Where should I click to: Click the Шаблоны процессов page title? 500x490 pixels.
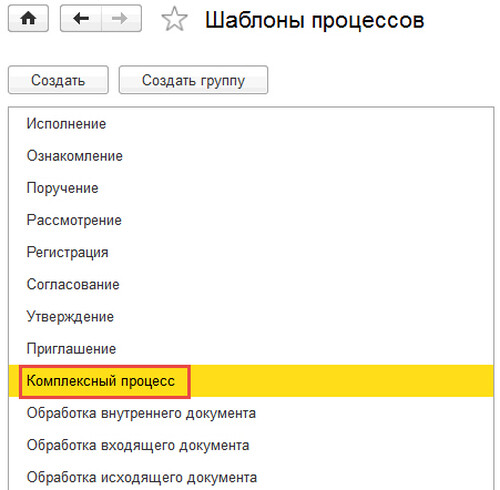click(x=314, y=20)
